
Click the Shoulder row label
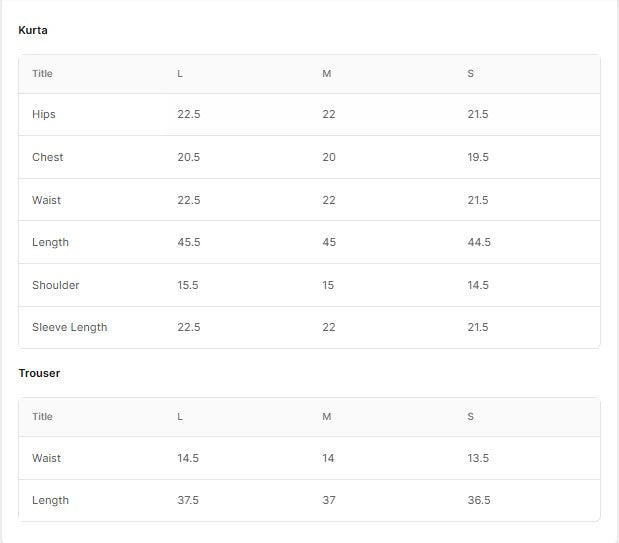coord(55,285)
